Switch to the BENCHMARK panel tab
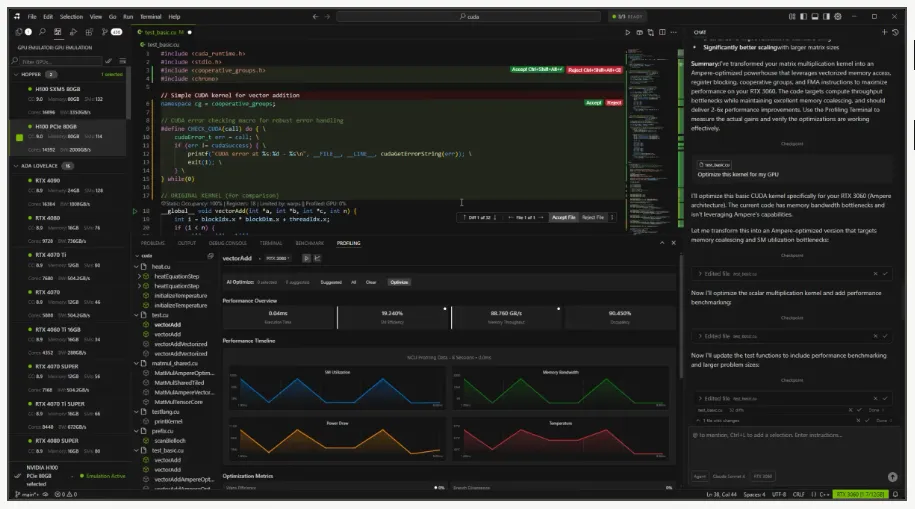 (309, 243)
